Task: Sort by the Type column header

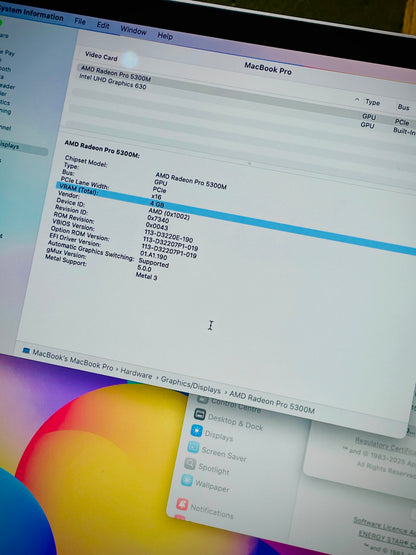Action: (x=372, y=102)
